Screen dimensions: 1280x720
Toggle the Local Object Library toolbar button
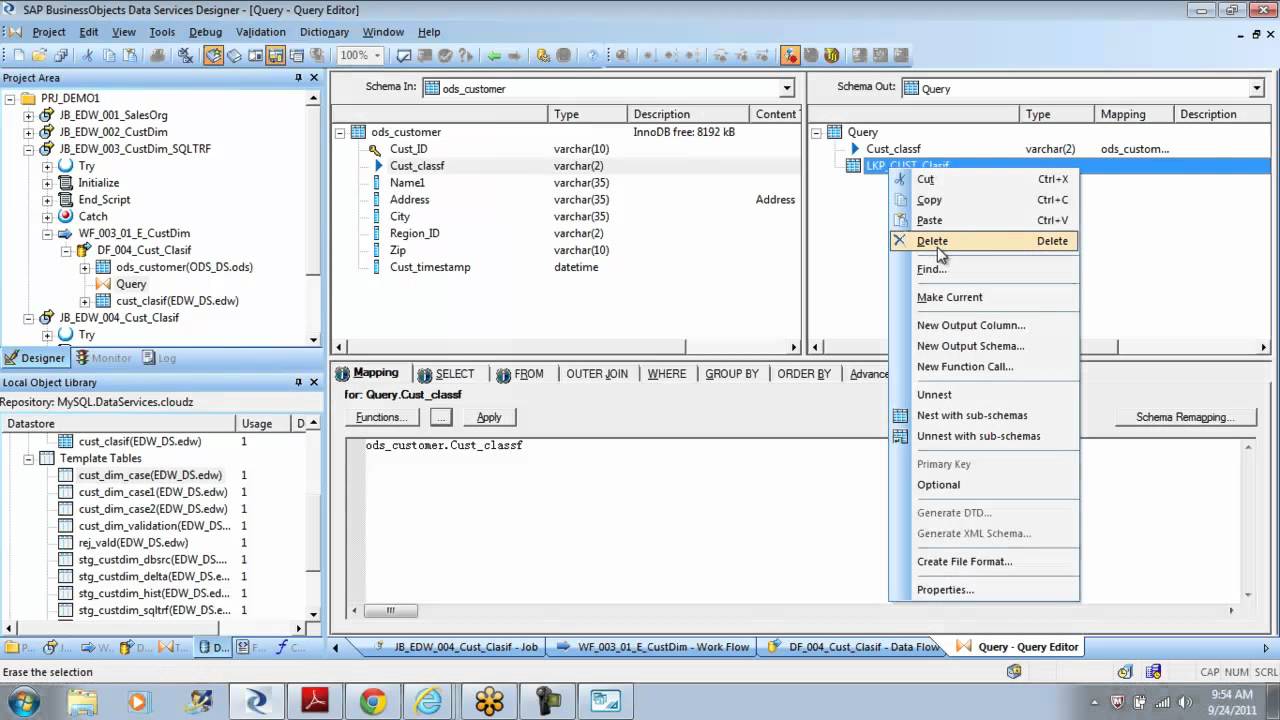coord(214,56)
